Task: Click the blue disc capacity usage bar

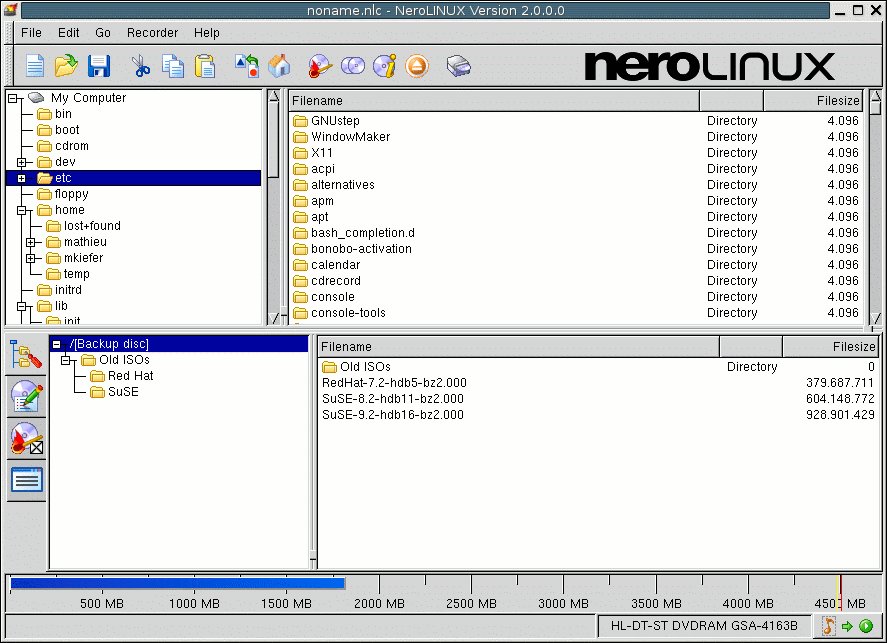Action: [178, 583]
